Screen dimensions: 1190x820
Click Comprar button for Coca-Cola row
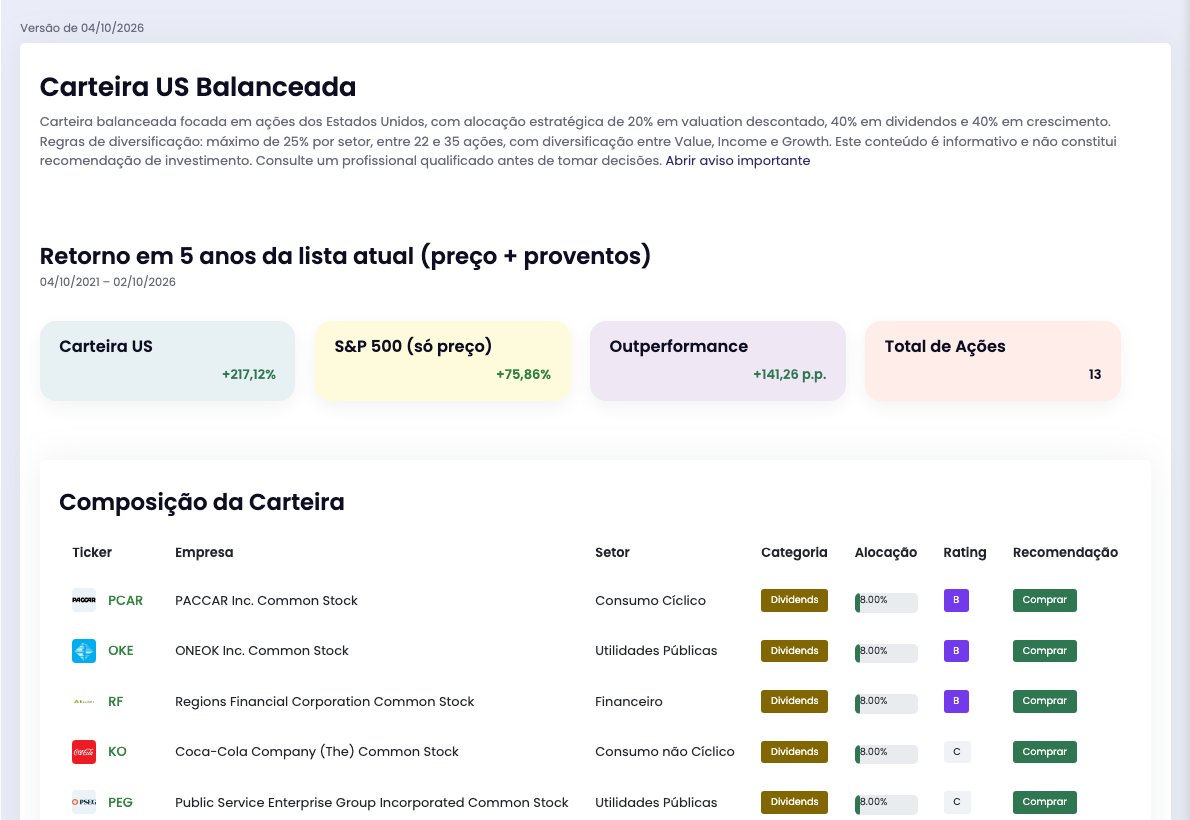point(1044,752)
